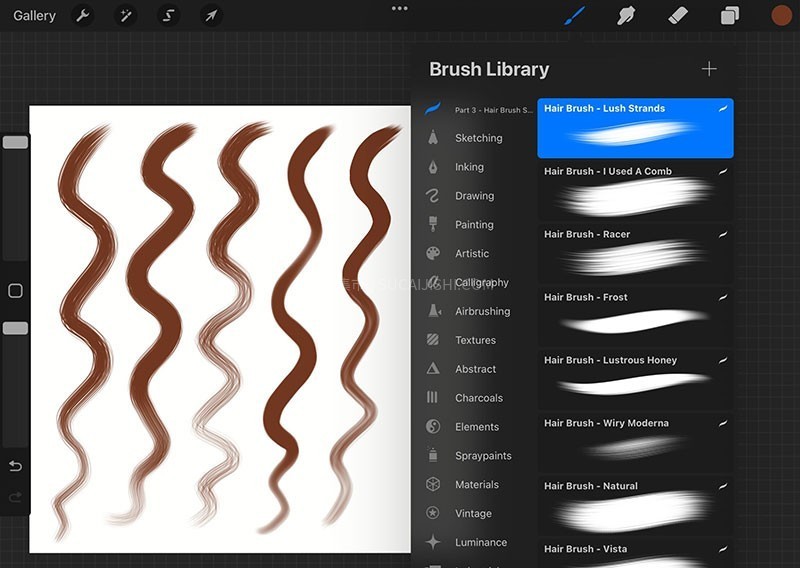Activate the Selection S-shaped tool
800x568 pixels.
(168, 16)
